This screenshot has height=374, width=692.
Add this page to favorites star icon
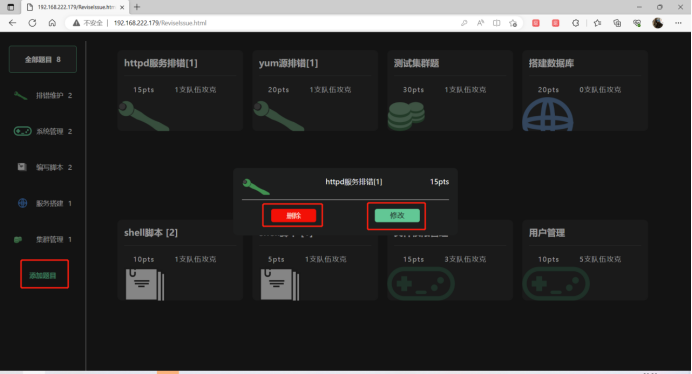pos(513,23)
